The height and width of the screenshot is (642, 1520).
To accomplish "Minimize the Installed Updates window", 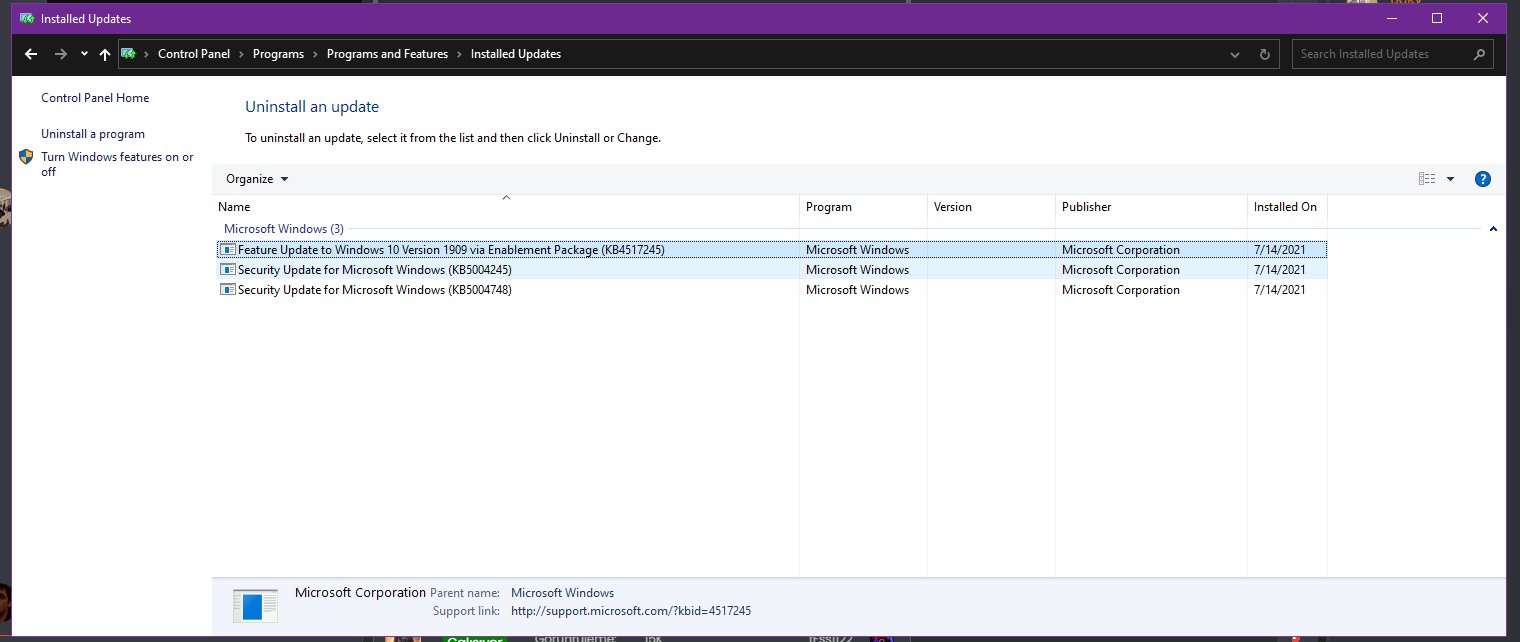I will pos(1391,18).
